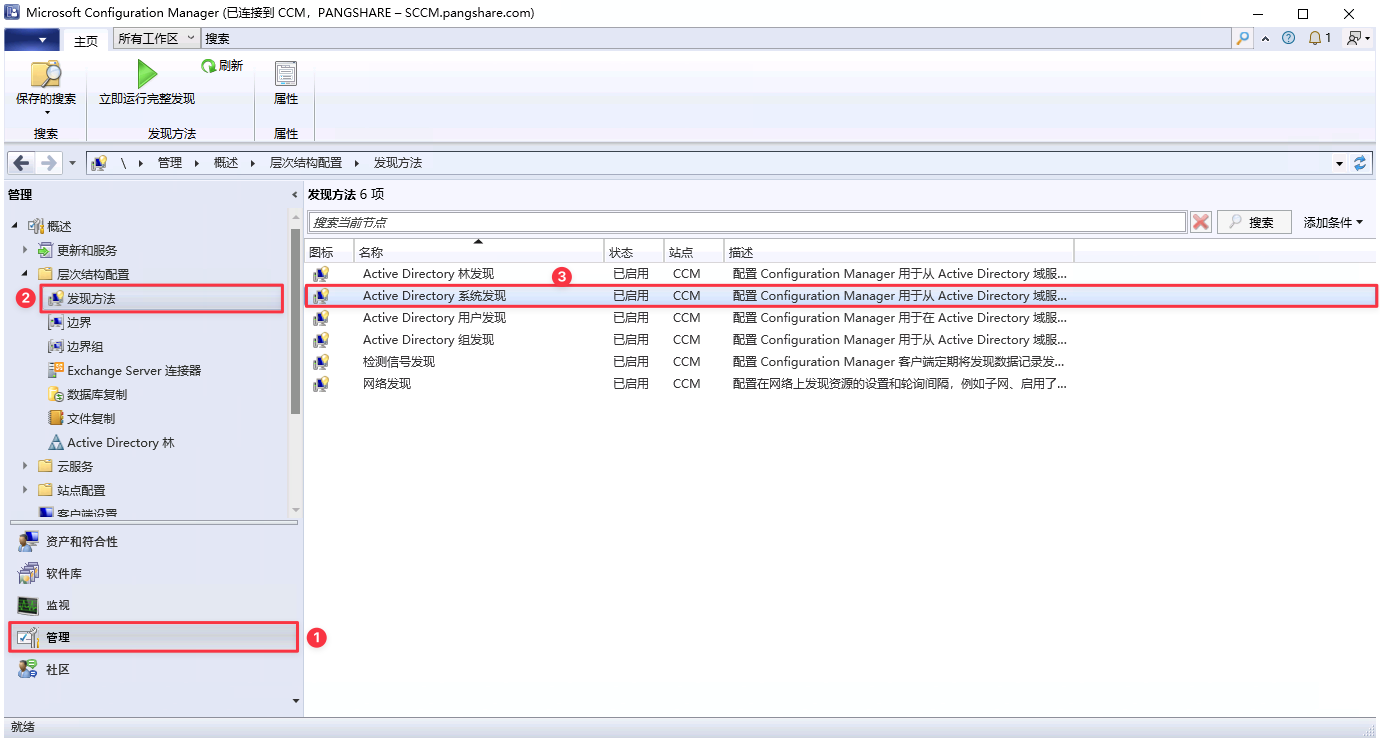The image size is (1380, 739).
Task: Open the blue application menu button
Action: [x=32, y=39]
